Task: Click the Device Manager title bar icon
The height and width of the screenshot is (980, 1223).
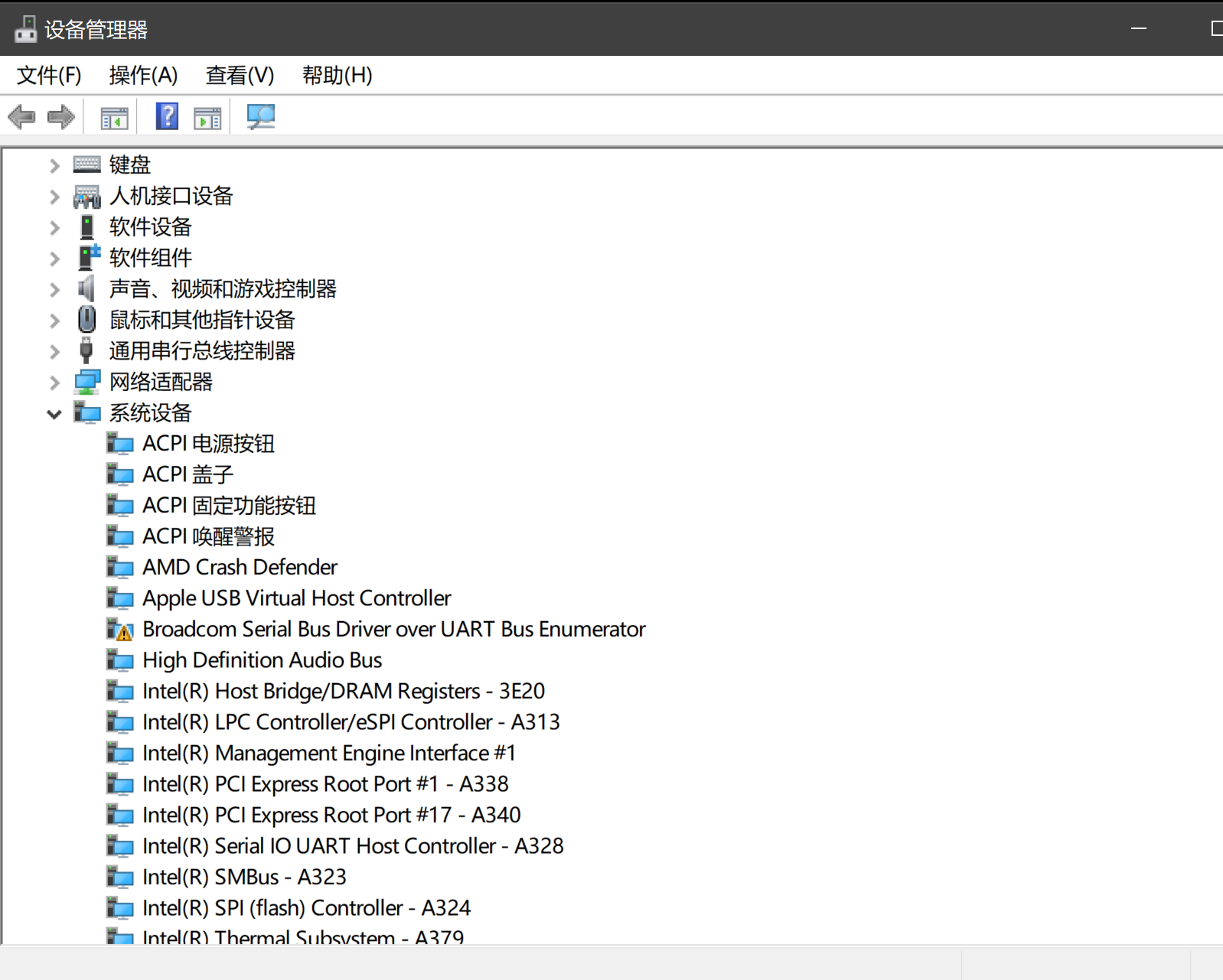Action: coord(25,29)
